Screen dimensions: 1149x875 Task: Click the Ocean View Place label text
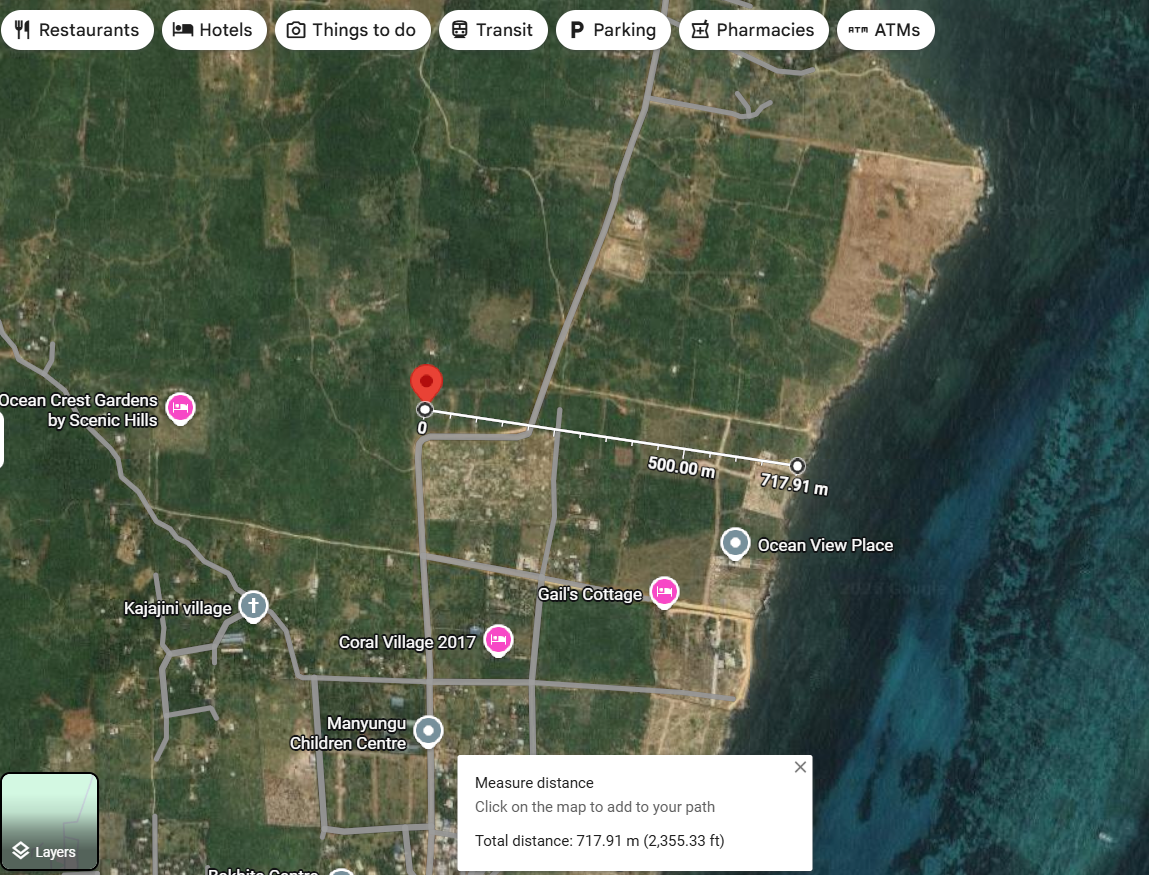825,545
